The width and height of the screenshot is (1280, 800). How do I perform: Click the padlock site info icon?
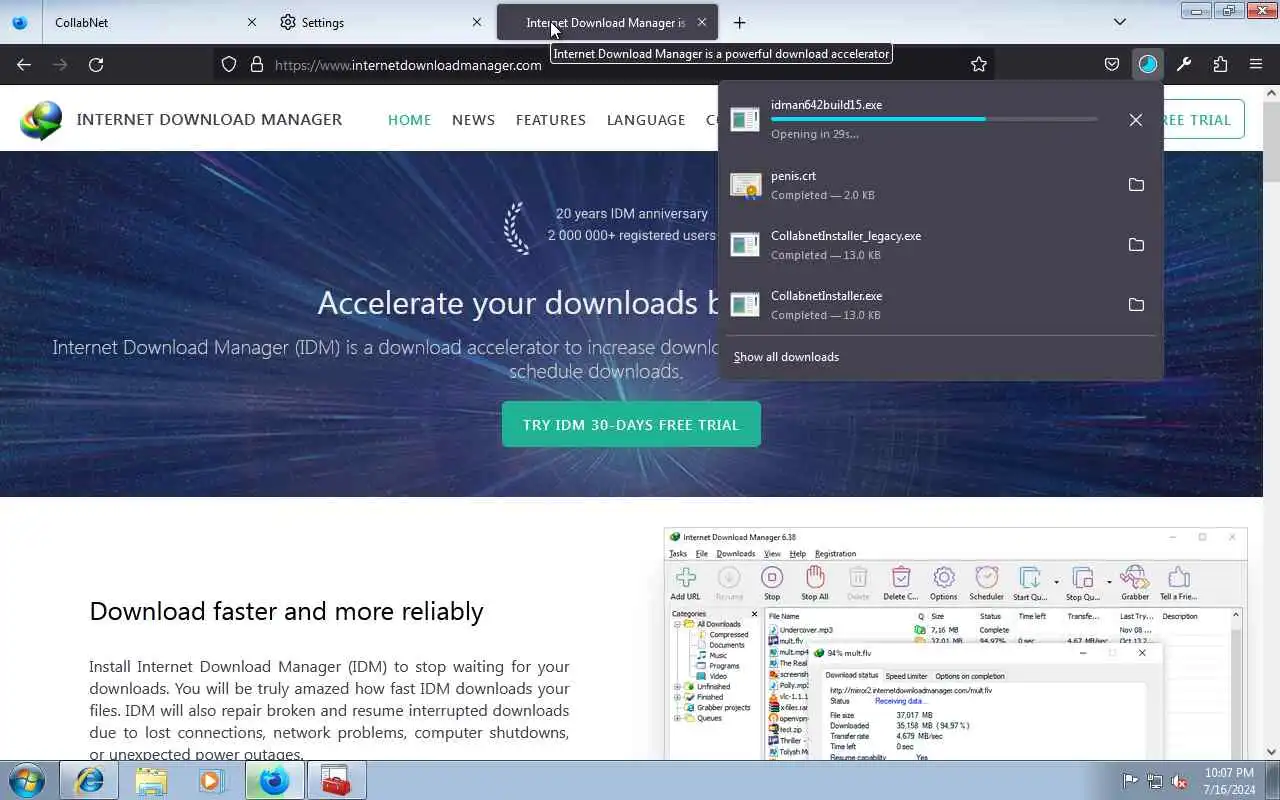pyautogui.click(x=257, y=65)
